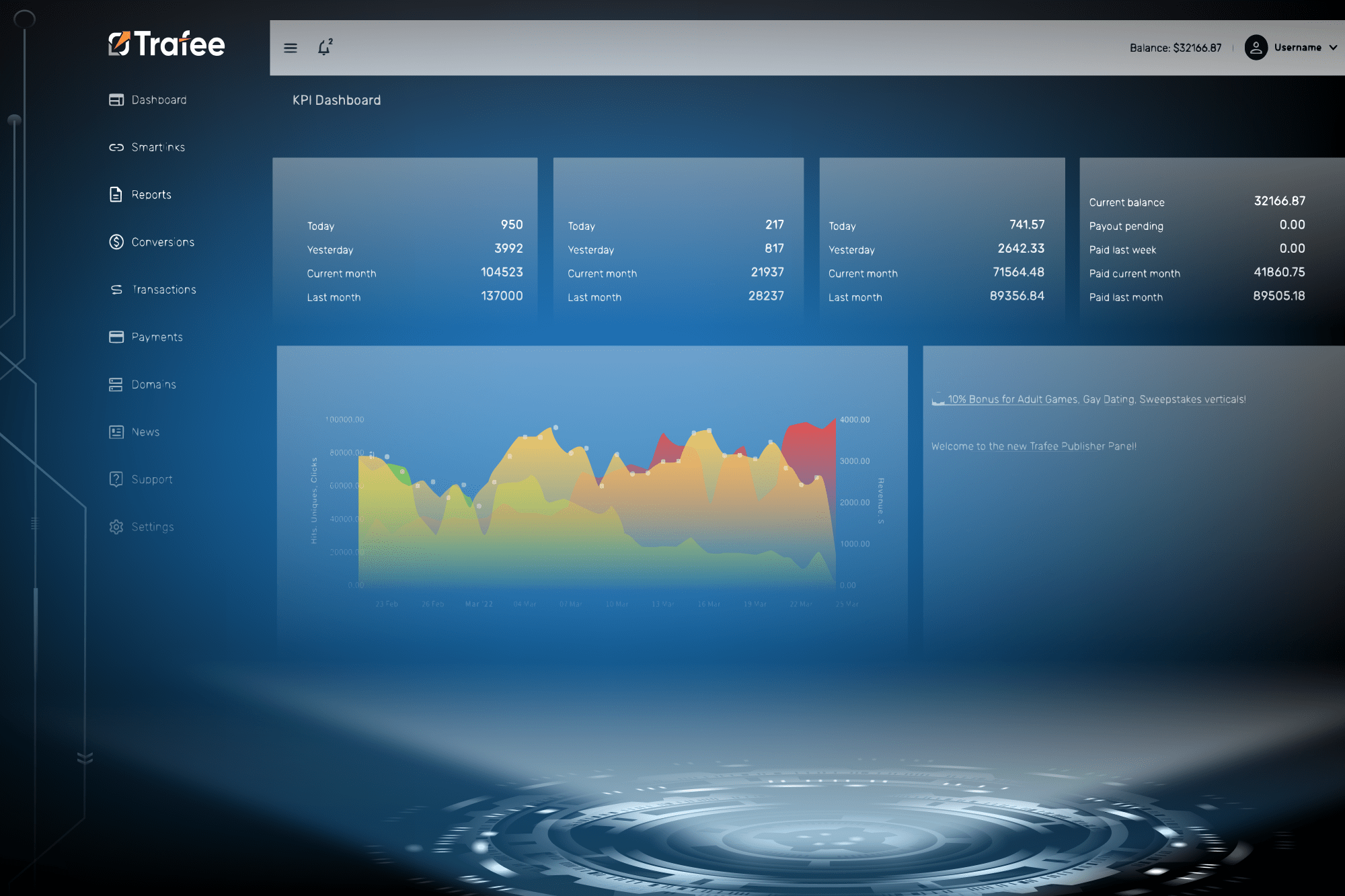Go to the Reports section
The image size is (1345, 896).
point(151,194)
